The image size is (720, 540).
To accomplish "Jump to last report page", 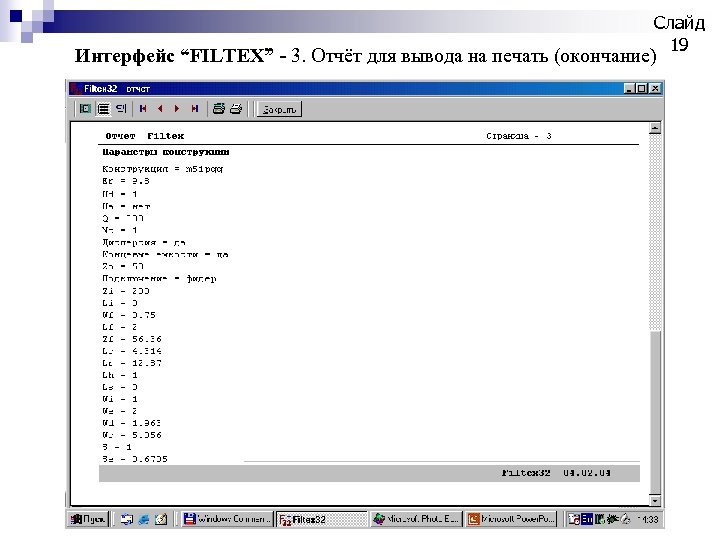I will point(195,109).
